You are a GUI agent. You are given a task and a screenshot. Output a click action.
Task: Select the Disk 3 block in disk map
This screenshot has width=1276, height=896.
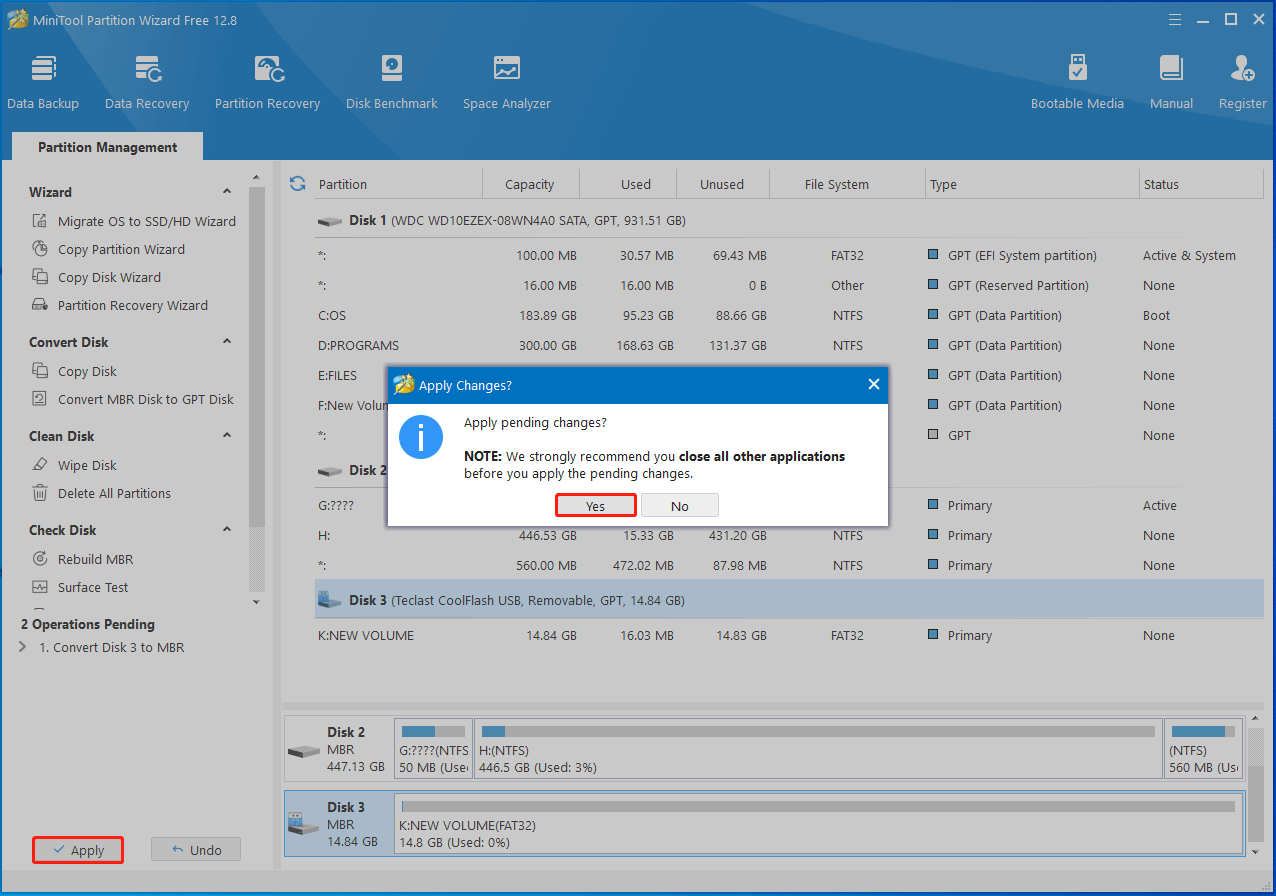(338, 824)
